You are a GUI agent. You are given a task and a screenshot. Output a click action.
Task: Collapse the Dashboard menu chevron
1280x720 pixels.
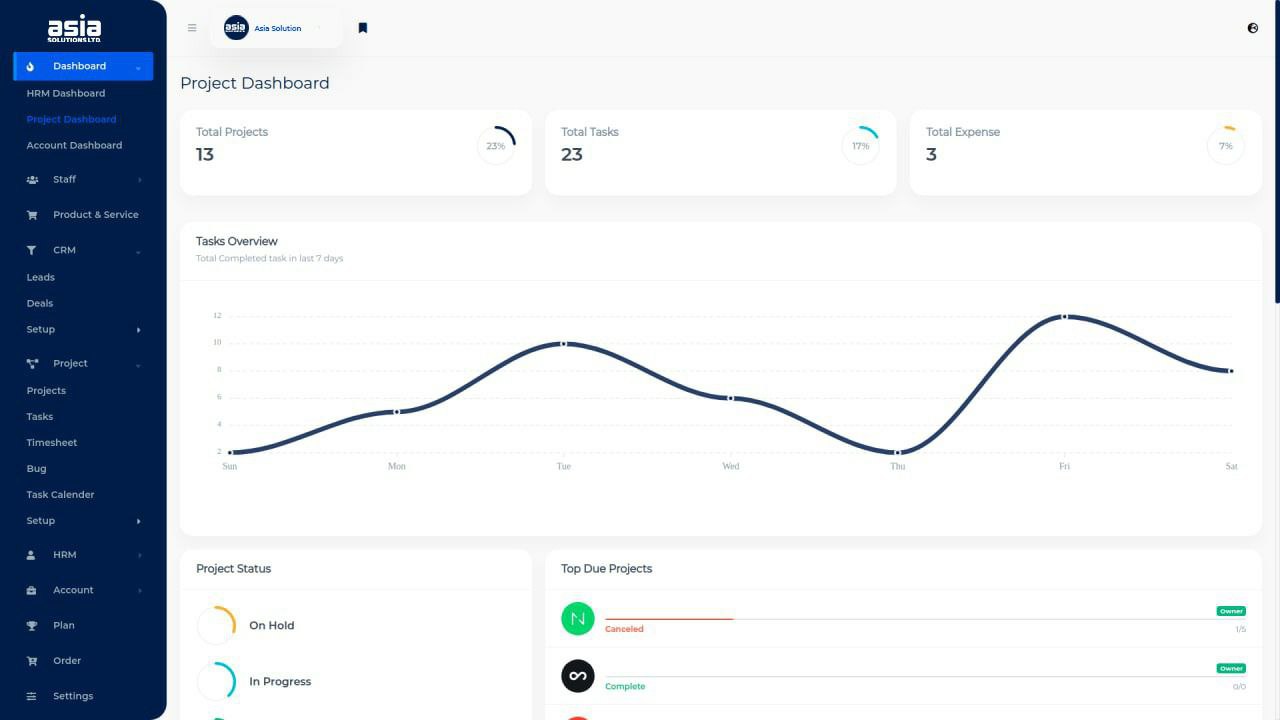pyautogui.click(x=138, y=67)
